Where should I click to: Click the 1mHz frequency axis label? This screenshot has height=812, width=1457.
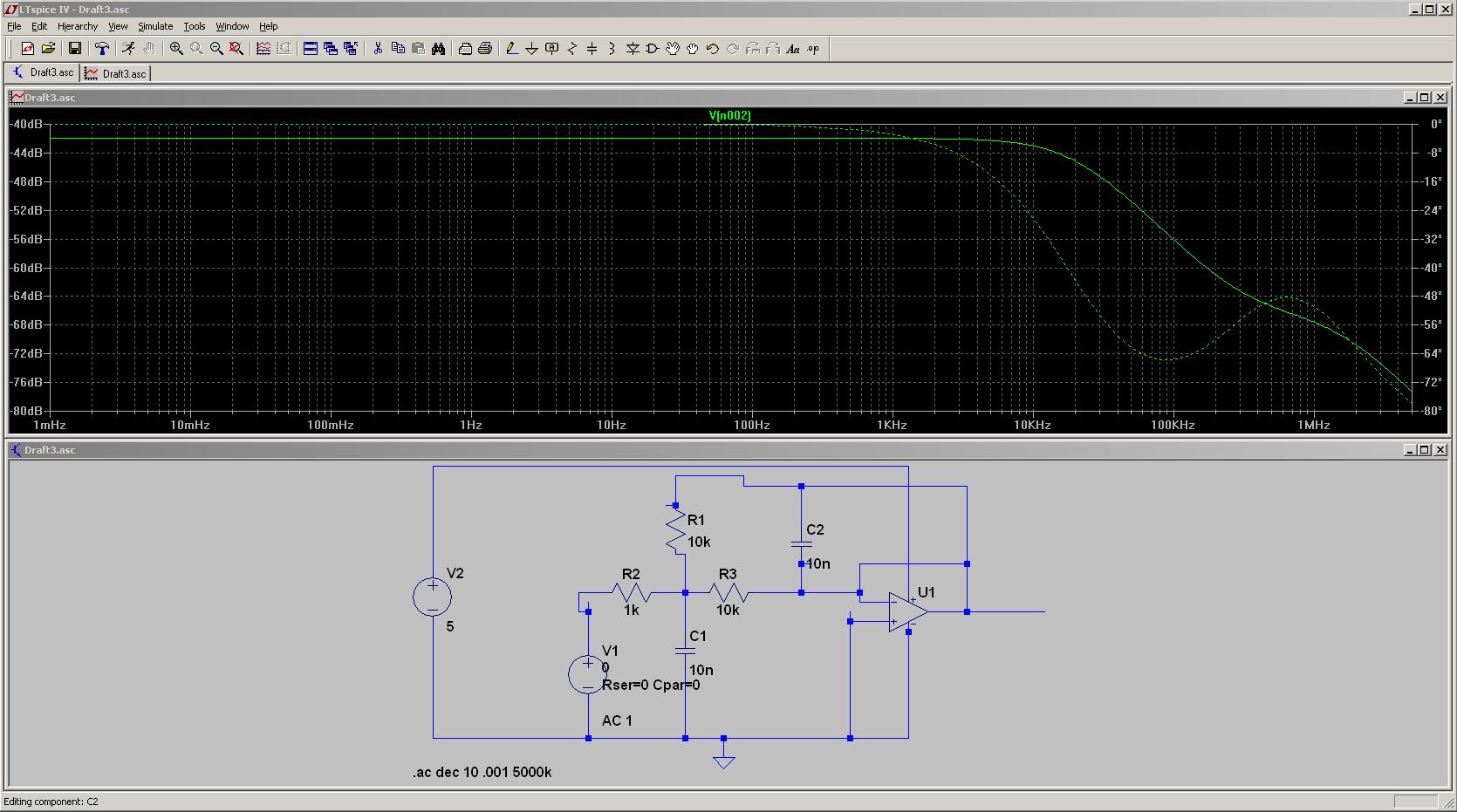(49, 425)
